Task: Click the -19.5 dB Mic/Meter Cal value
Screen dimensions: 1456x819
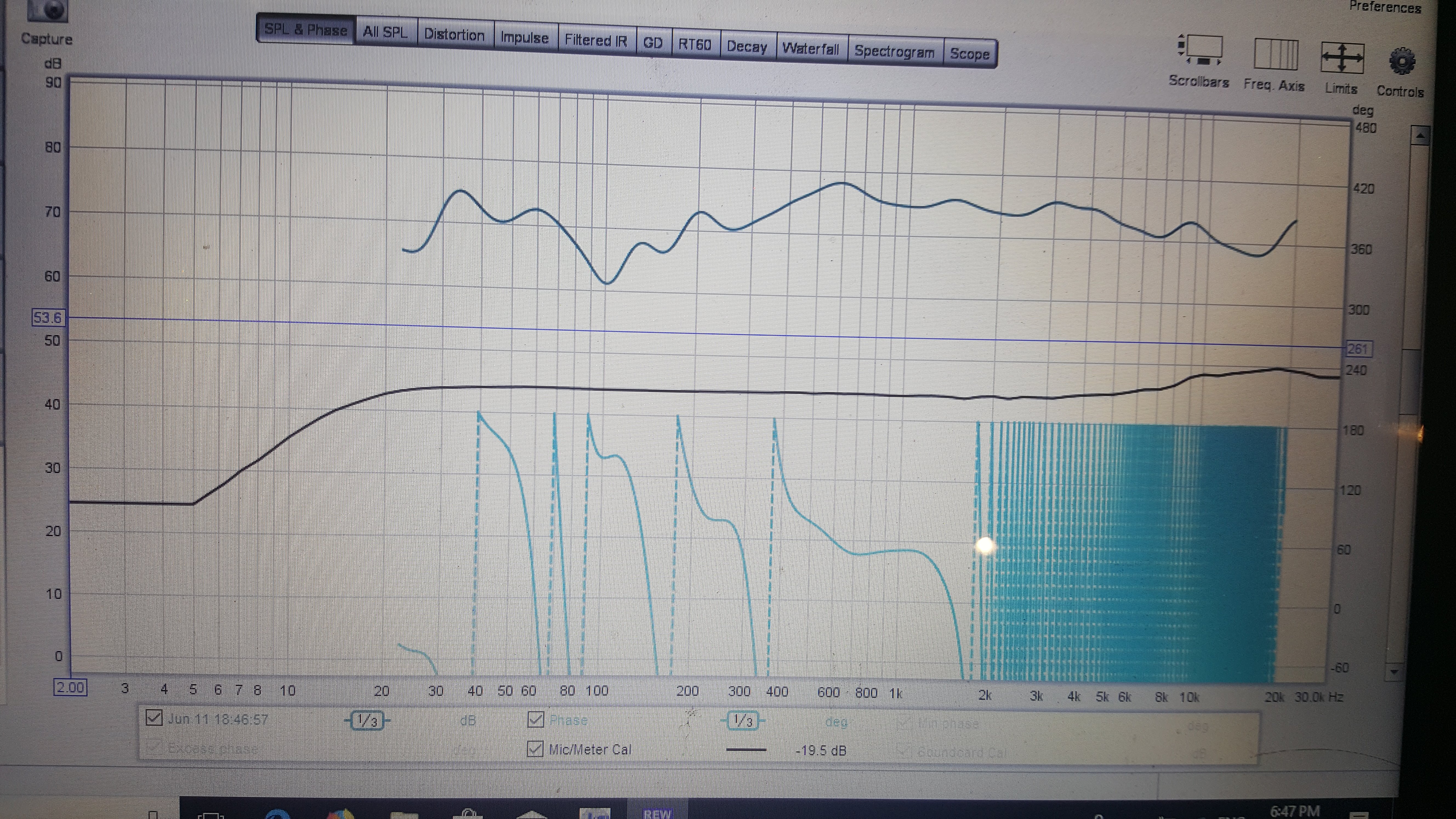Action: coord(821,750)
